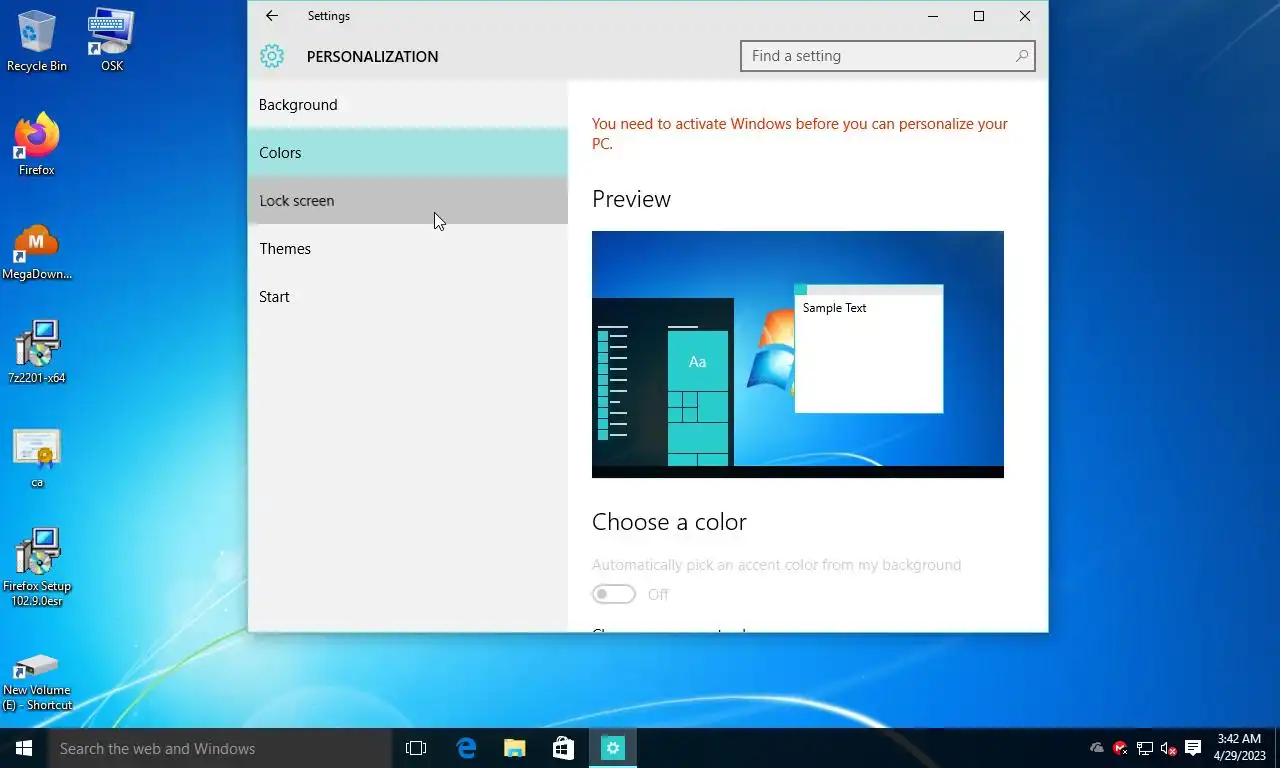Select the MegaDownloader desktop shortcut
The image size is (1280, 768).
click(37, 251)
